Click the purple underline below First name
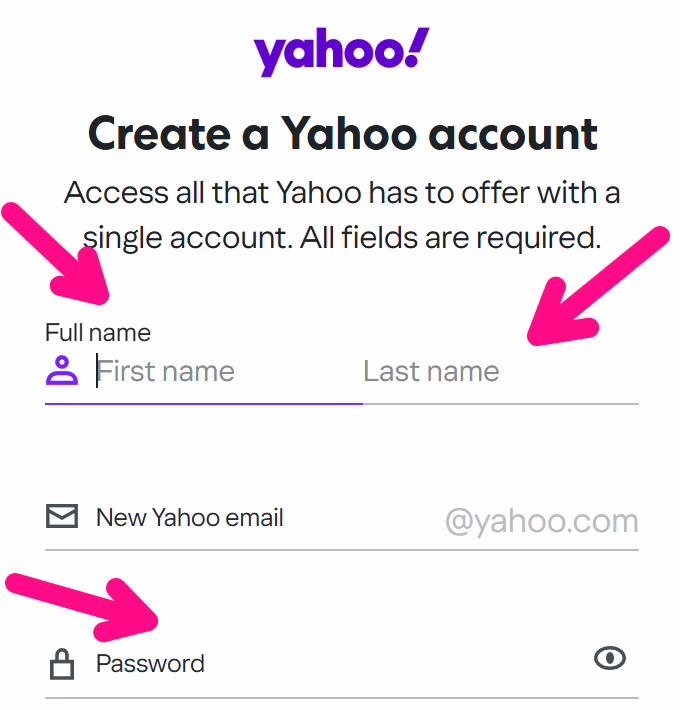680x710 pixels. click(203, 404)
